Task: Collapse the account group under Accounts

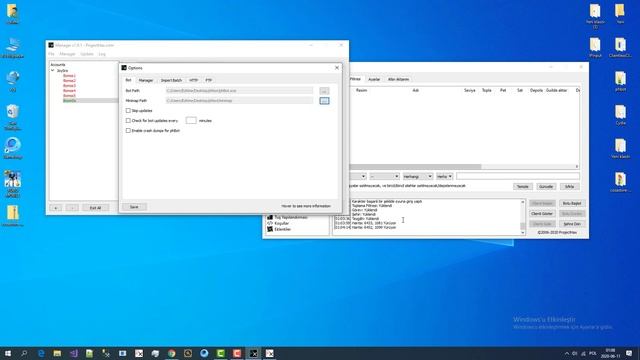Action: [x=53, y=71]
